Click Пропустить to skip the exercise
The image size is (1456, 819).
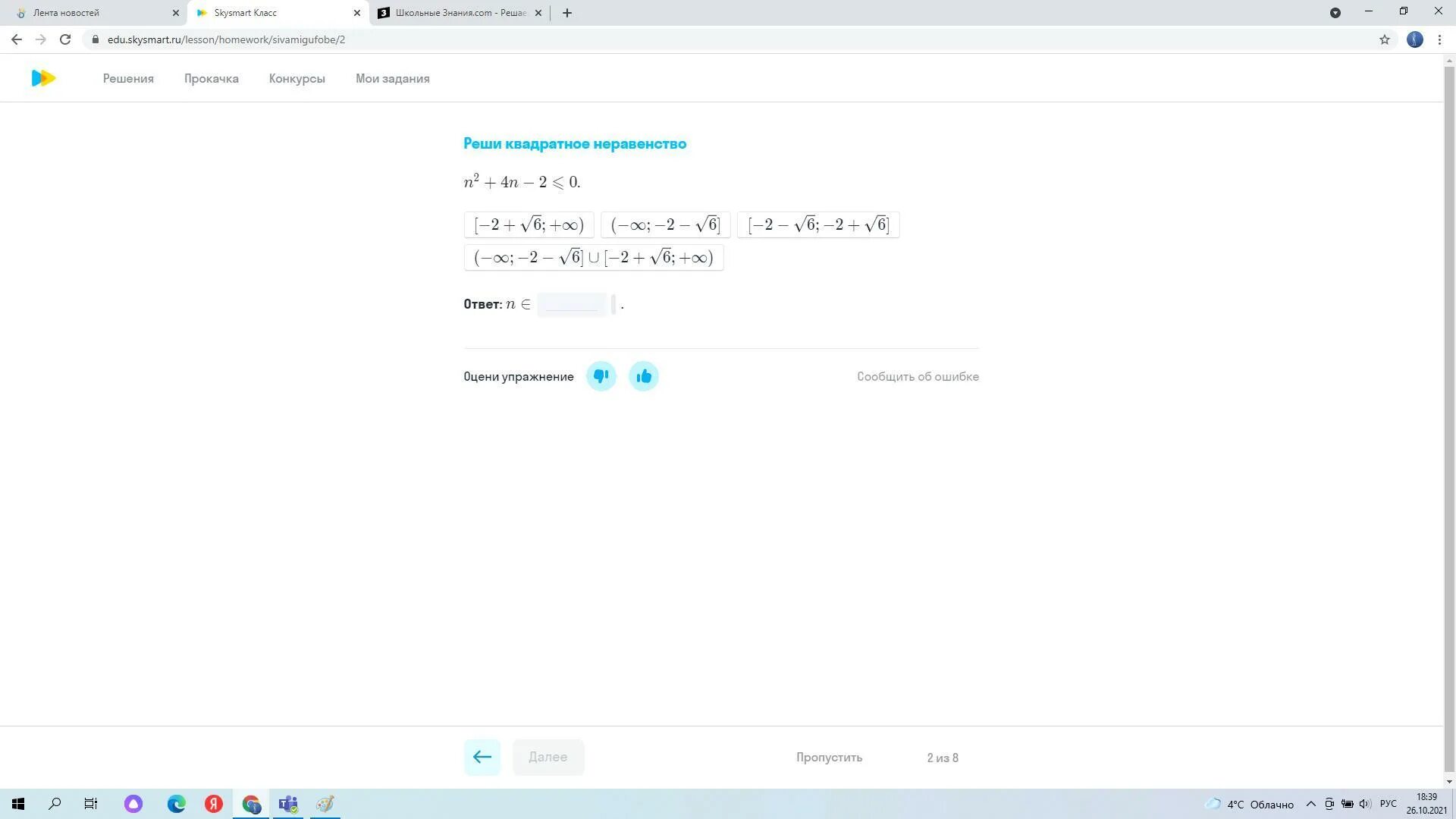830,757
